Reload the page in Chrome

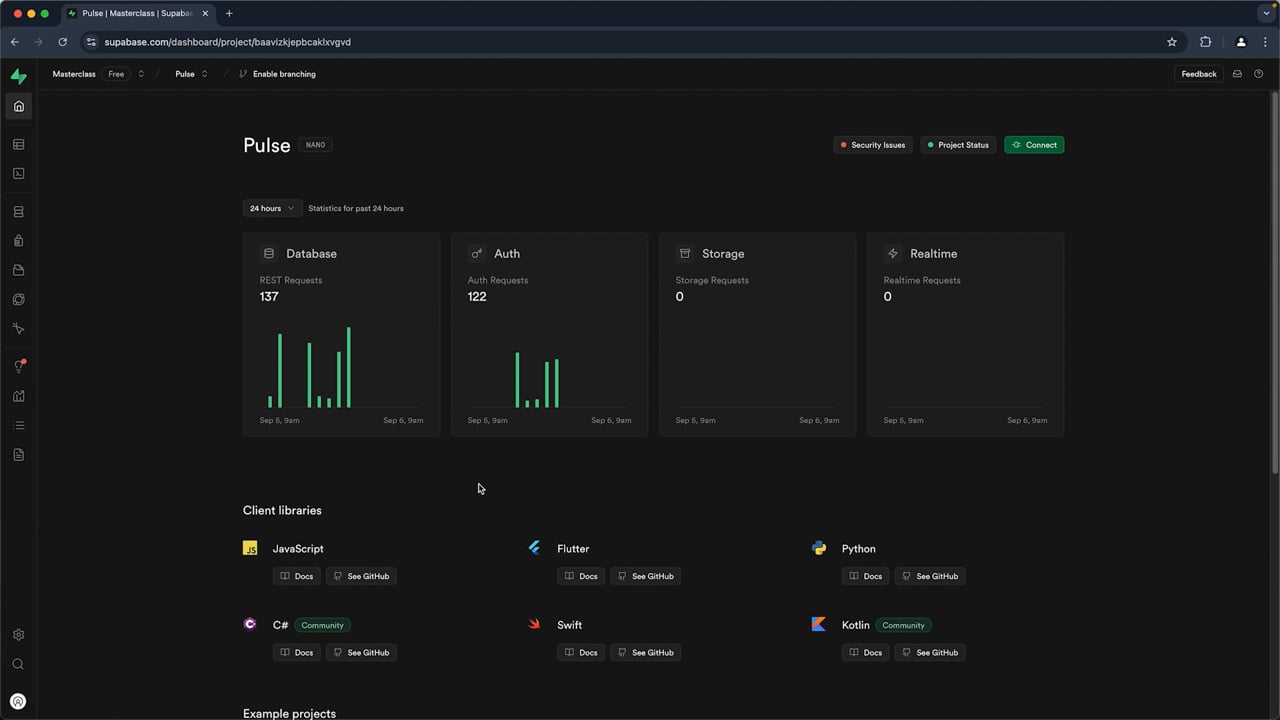point(62,42)
